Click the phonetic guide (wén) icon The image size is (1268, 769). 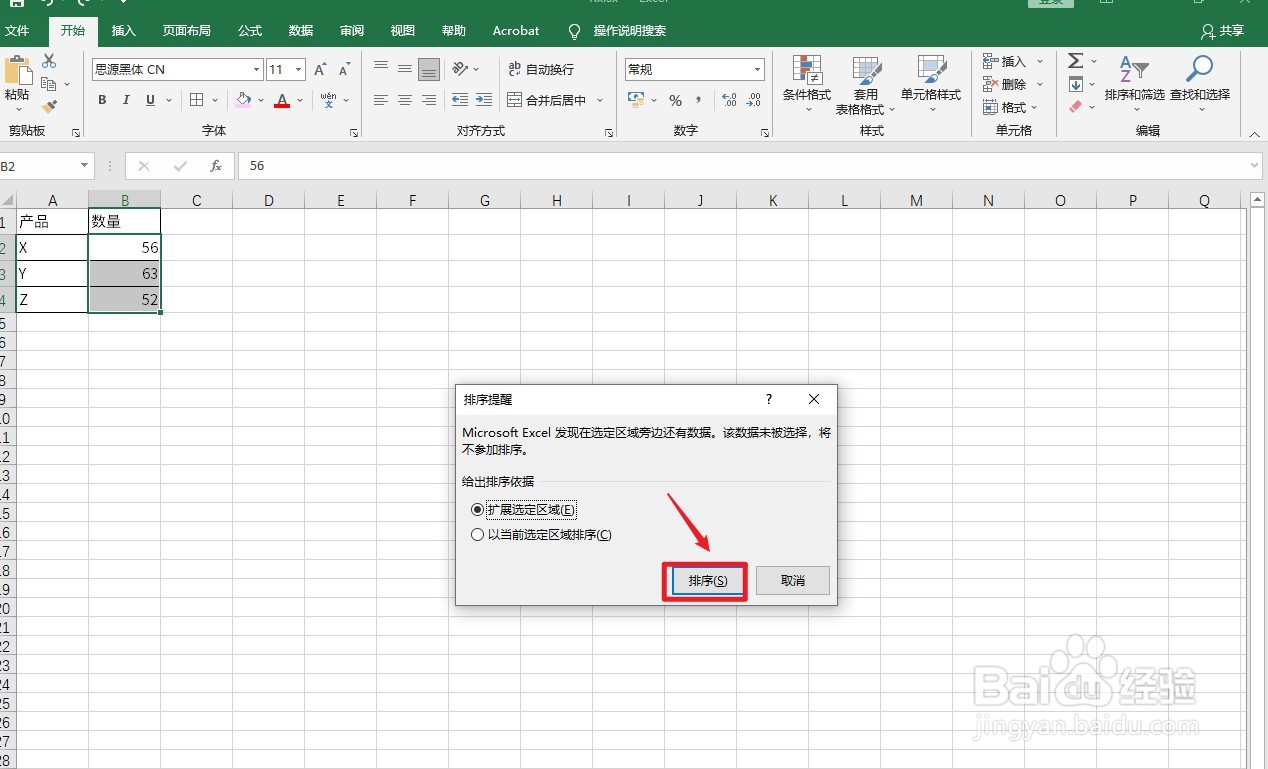click(328, 100)
